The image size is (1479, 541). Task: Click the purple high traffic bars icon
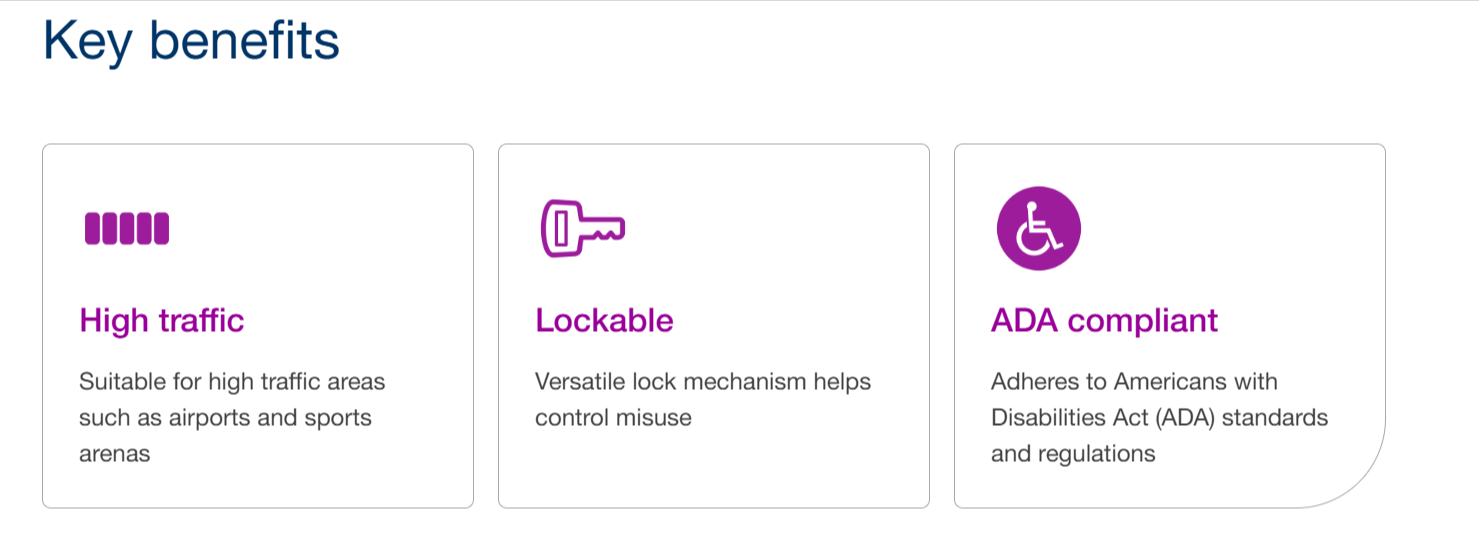pos(127,229)
